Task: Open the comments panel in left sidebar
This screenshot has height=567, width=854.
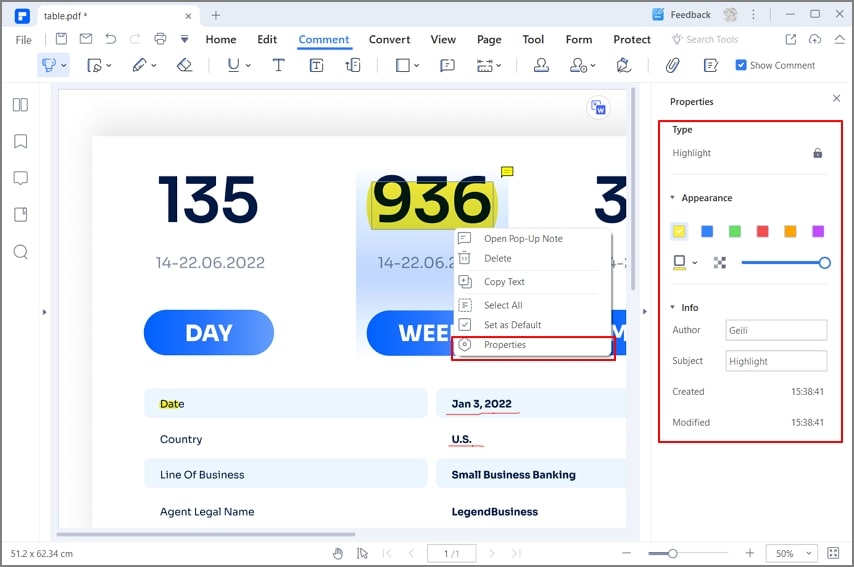Action: pyautogui.click(x=20, y=178)
